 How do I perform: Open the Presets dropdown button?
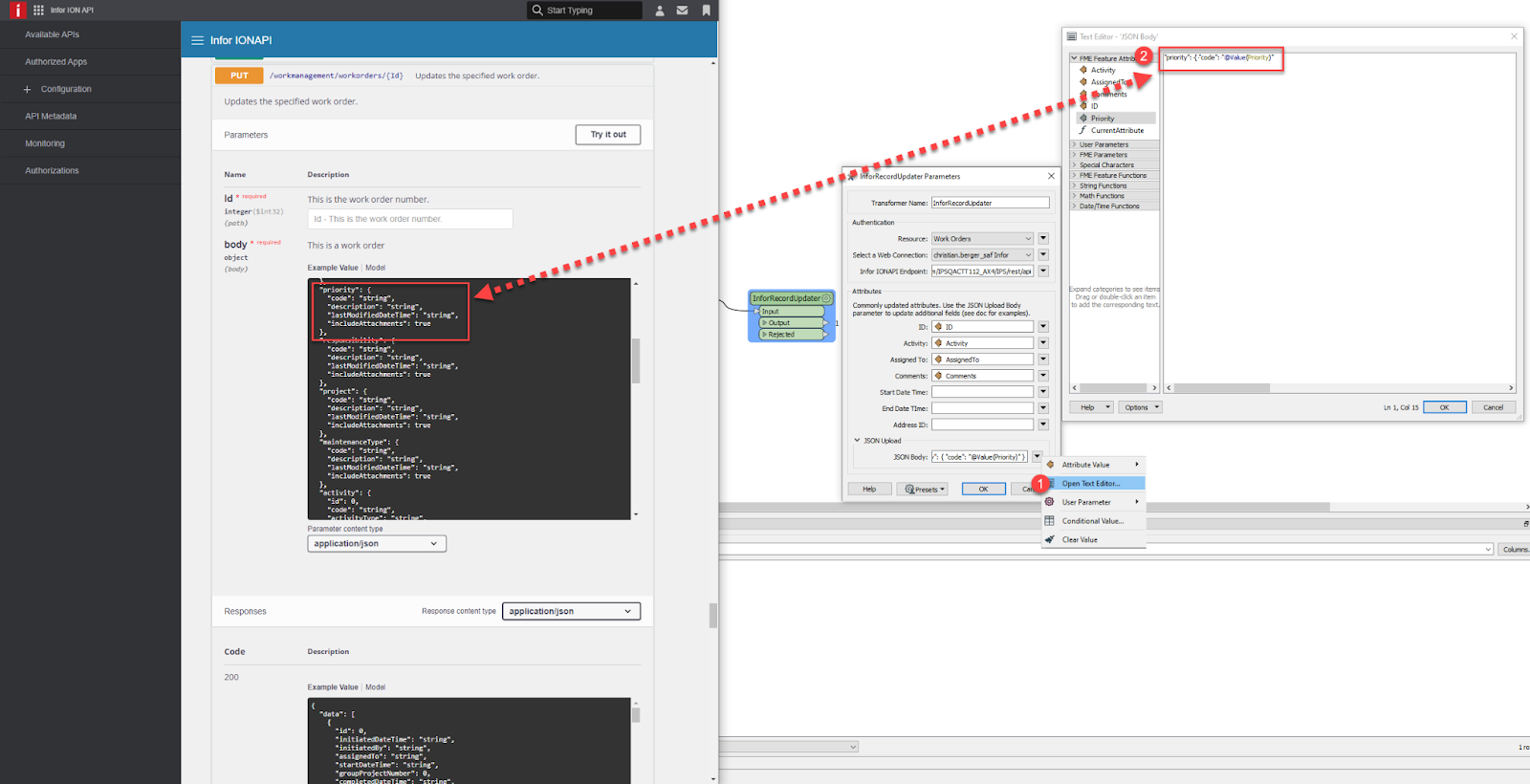923,489
